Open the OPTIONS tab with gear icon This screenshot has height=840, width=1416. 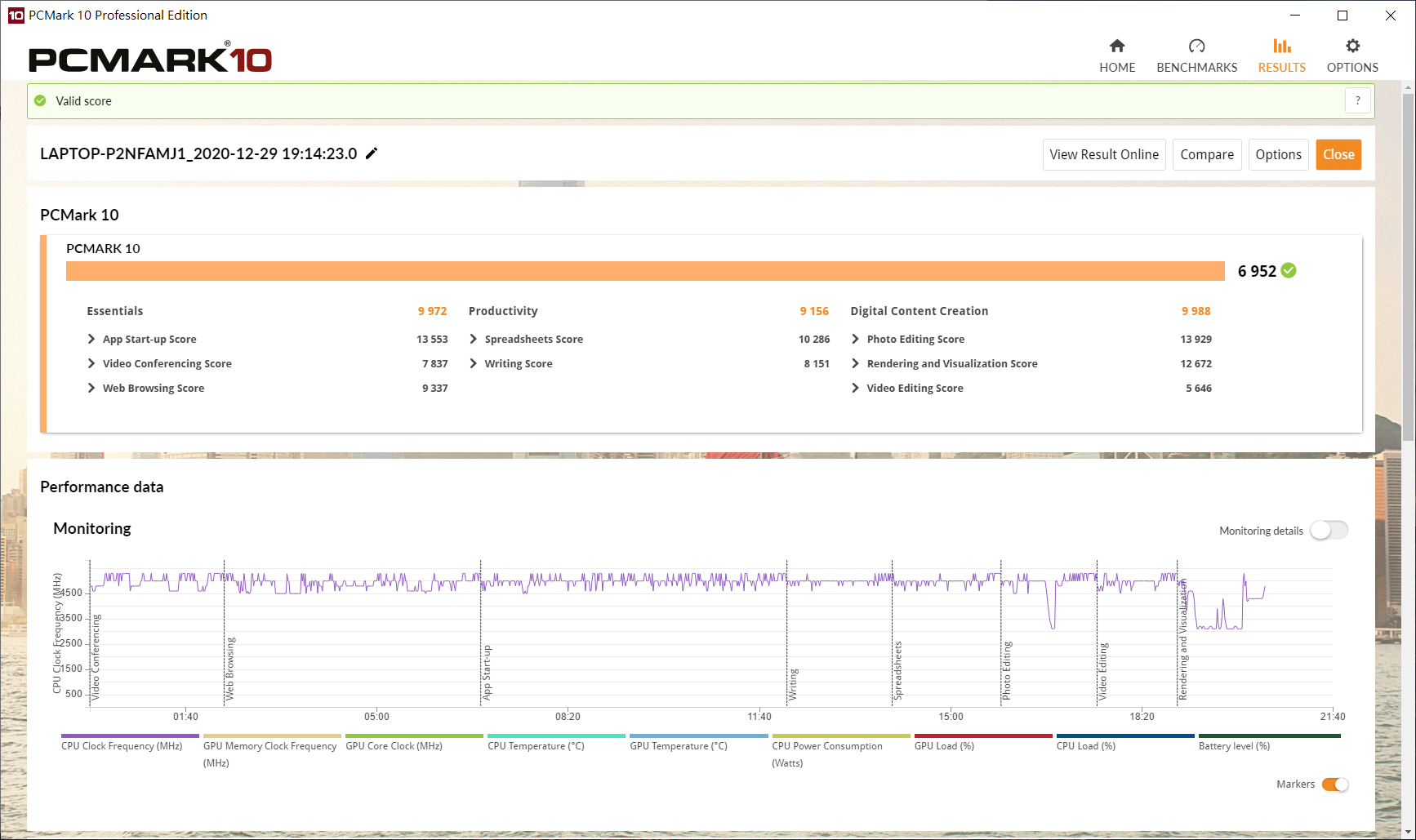[1352, 56]
